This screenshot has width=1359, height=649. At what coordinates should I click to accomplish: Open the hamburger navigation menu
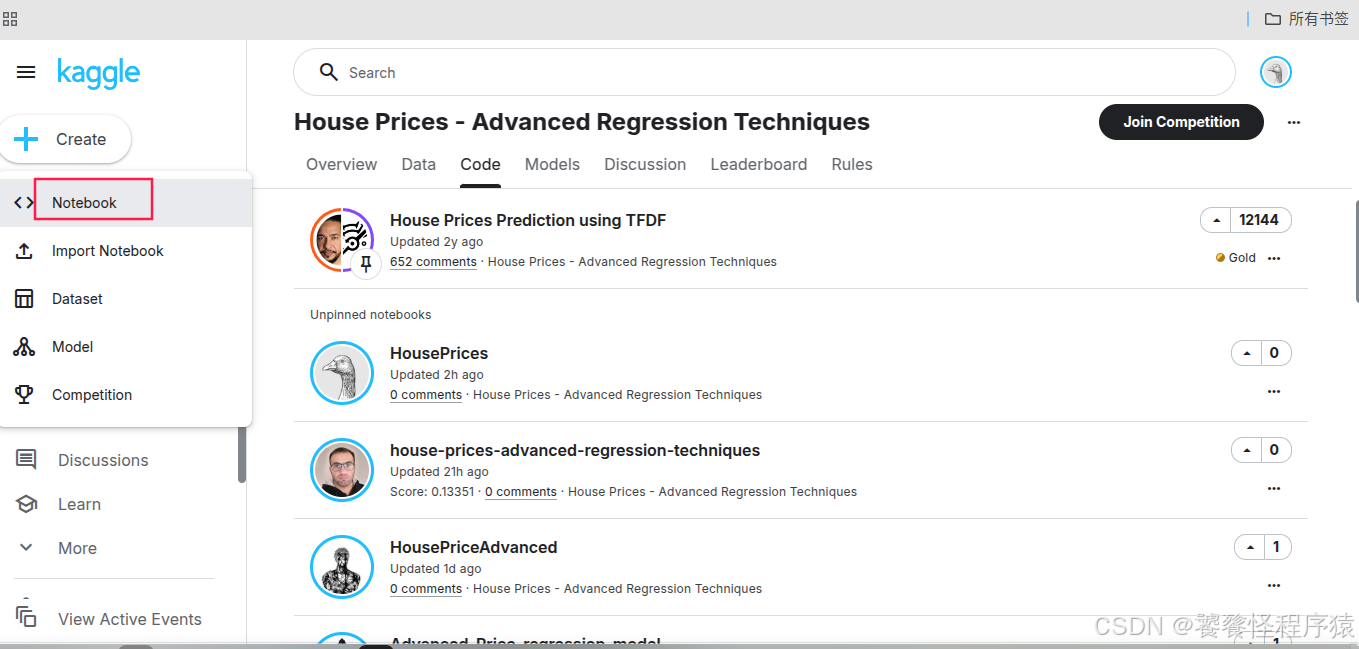[x=26, y=72]
